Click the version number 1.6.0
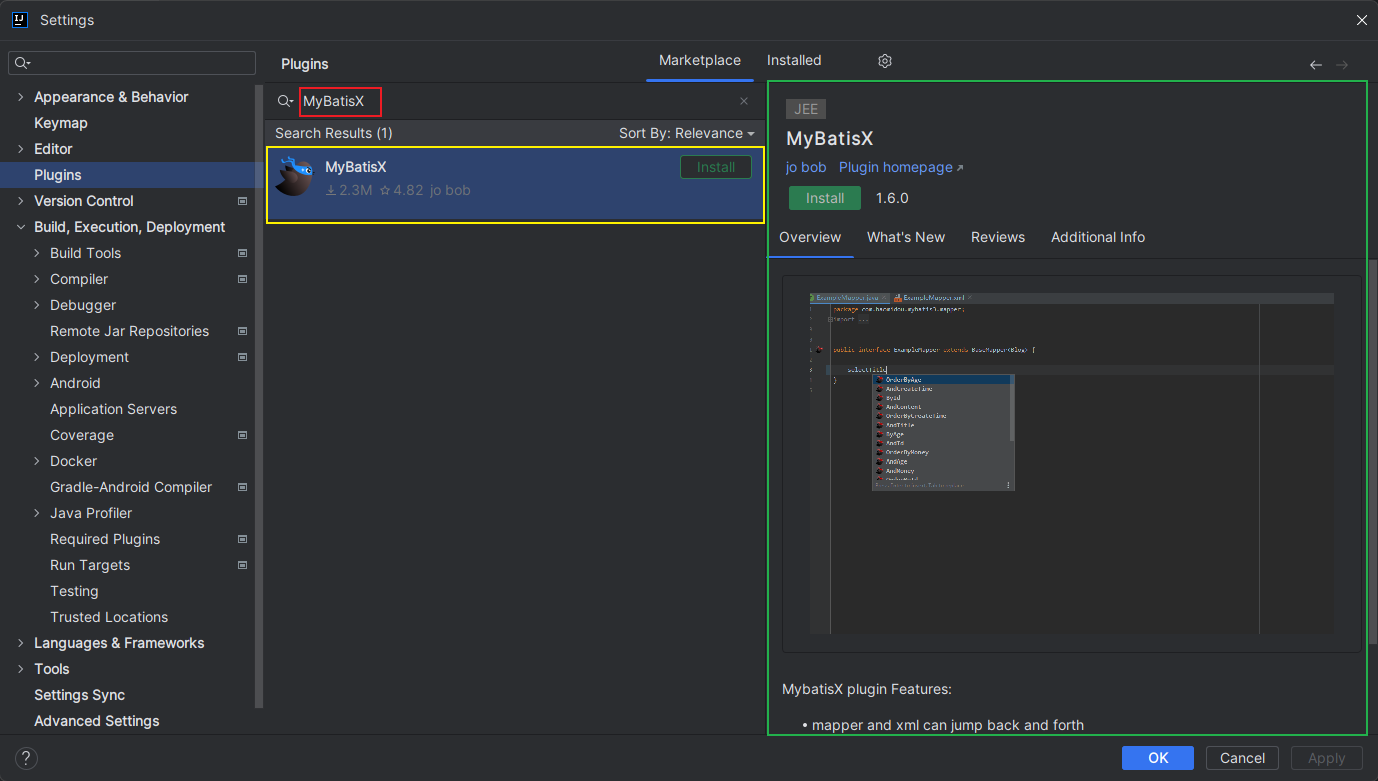The height and width of the screenshot is (781, 1378). [x=892, y=198]
